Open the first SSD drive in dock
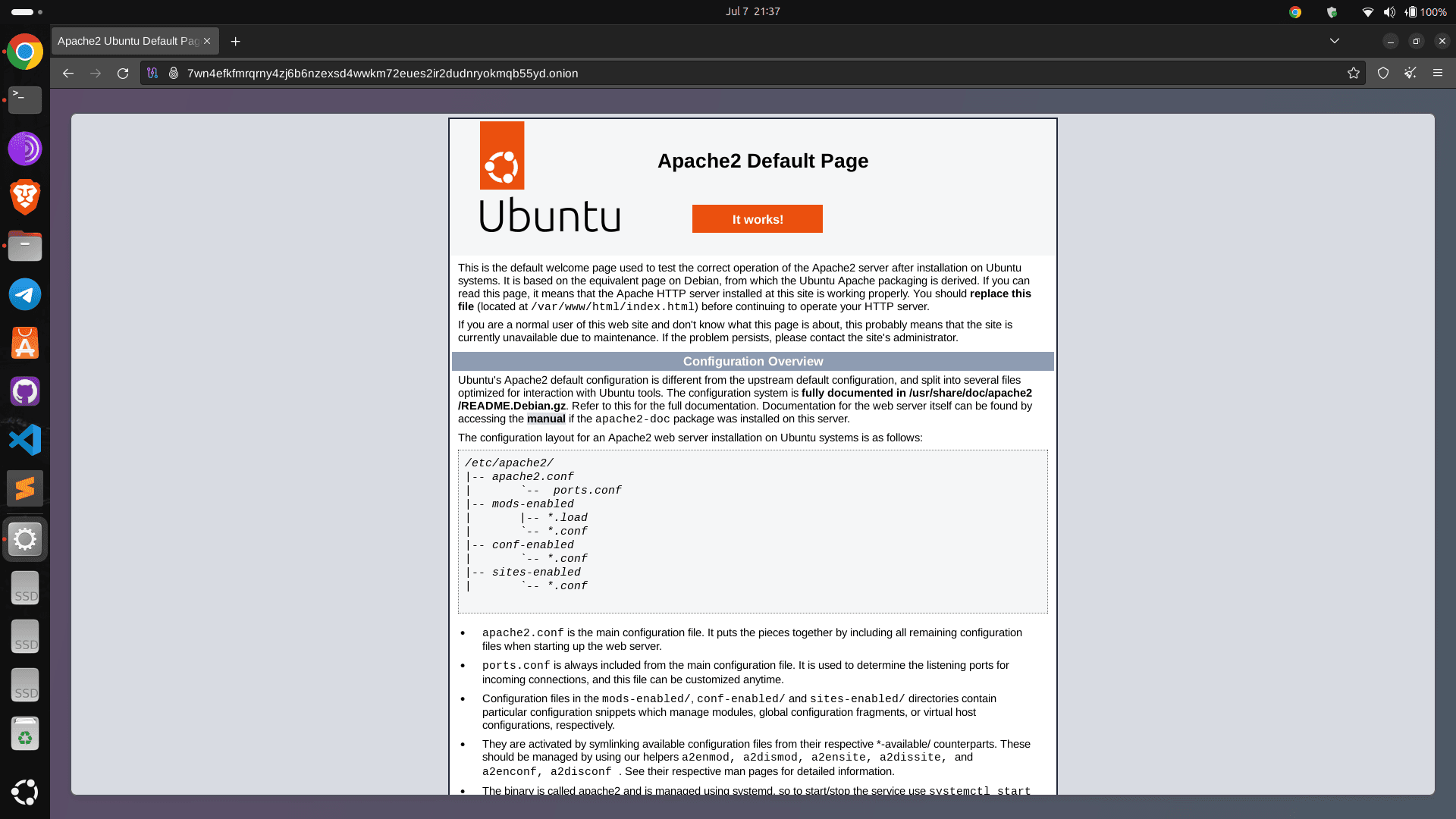This screenshot has height=819, width=1456. 25,588
